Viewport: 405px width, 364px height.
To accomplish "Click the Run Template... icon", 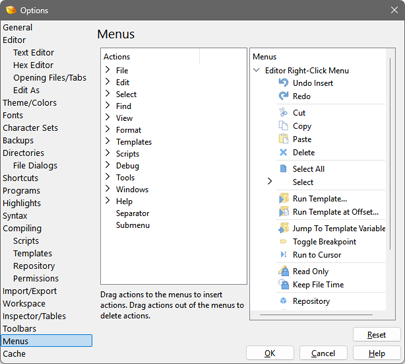I will [x=284, y=198].
